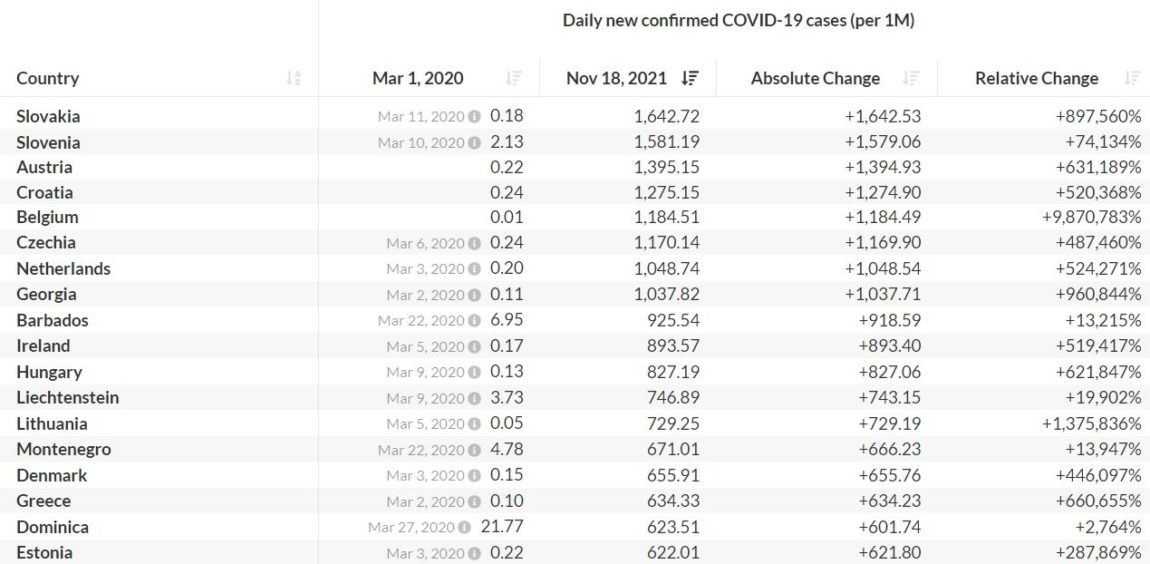Click sort icon in Country column header
This screenshot has width=1150, height=564.
(293, 78)
